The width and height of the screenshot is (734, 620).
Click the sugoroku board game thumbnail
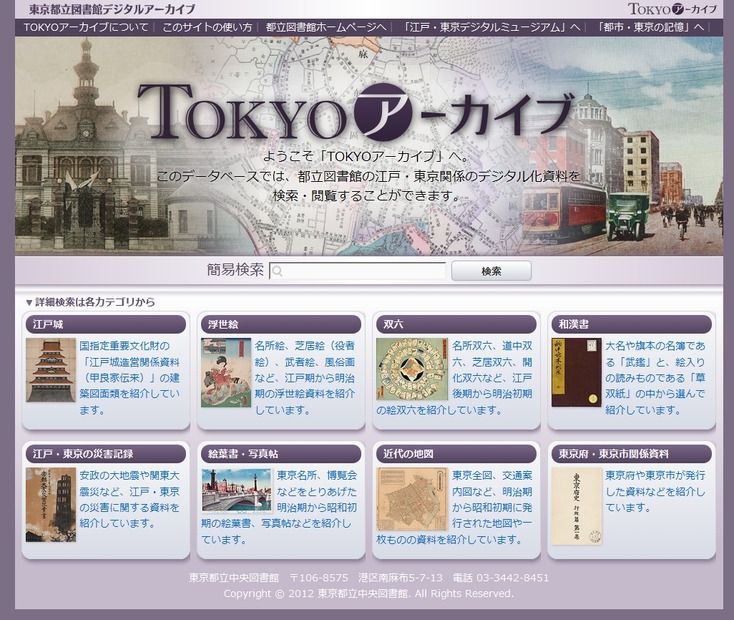[412, 369]
